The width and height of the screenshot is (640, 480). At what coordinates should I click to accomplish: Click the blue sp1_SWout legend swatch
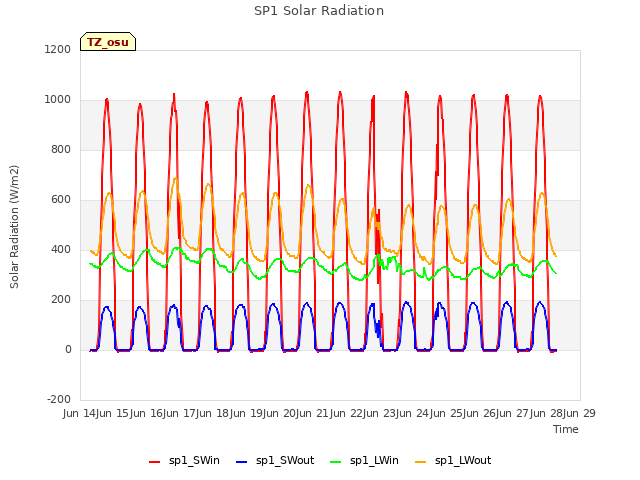click(x=242, y=462)
